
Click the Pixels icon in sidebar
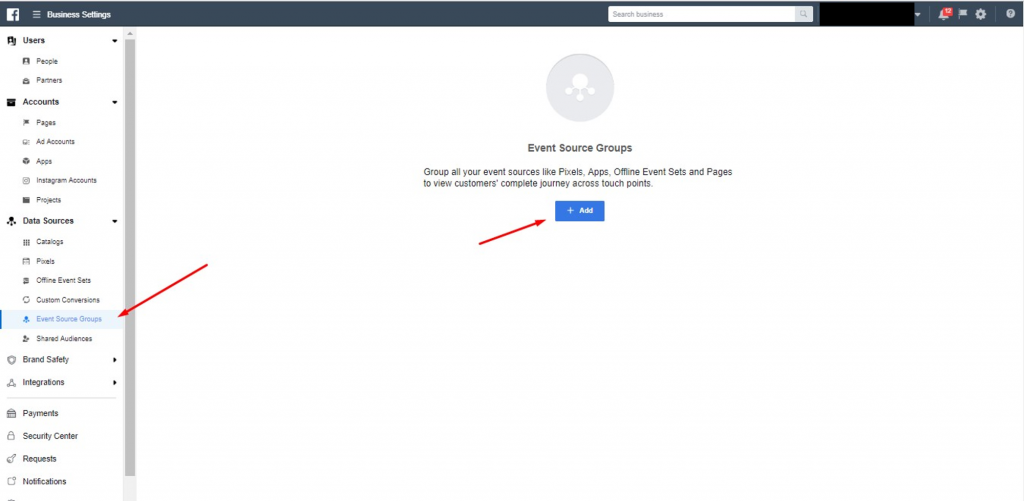coord(26,261)
